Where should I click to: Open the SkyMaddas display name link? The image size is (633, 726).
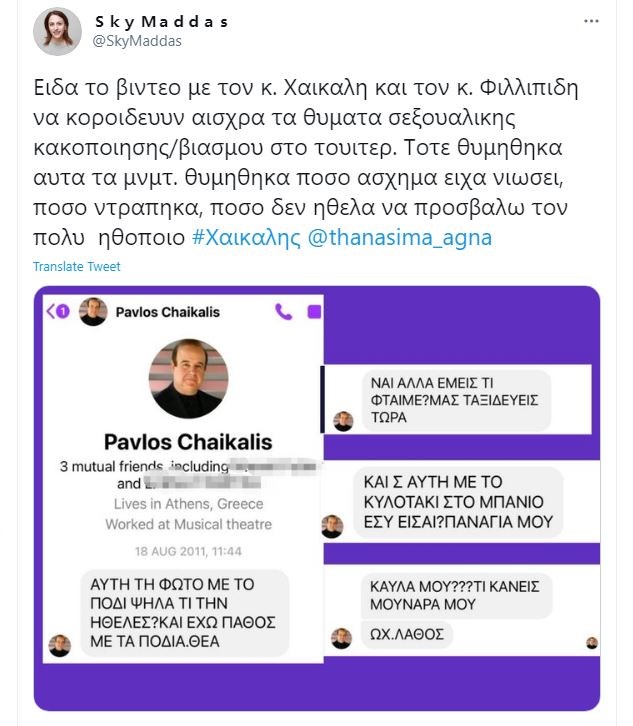click(162, 22)
